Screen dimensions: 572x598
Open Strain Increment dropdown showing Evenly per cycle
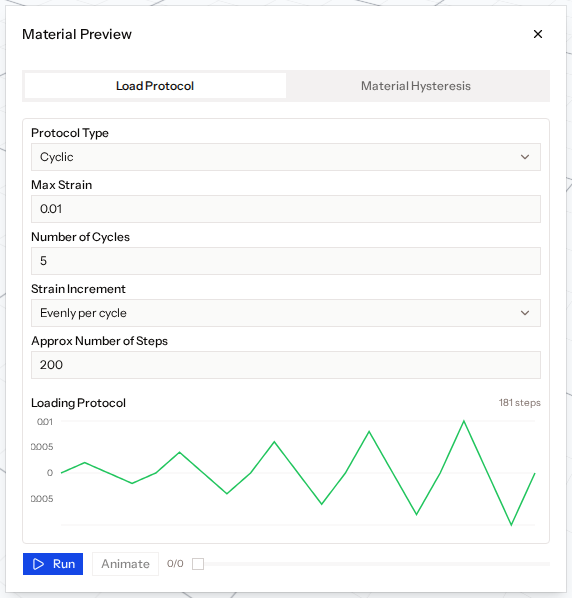[286, 313]
